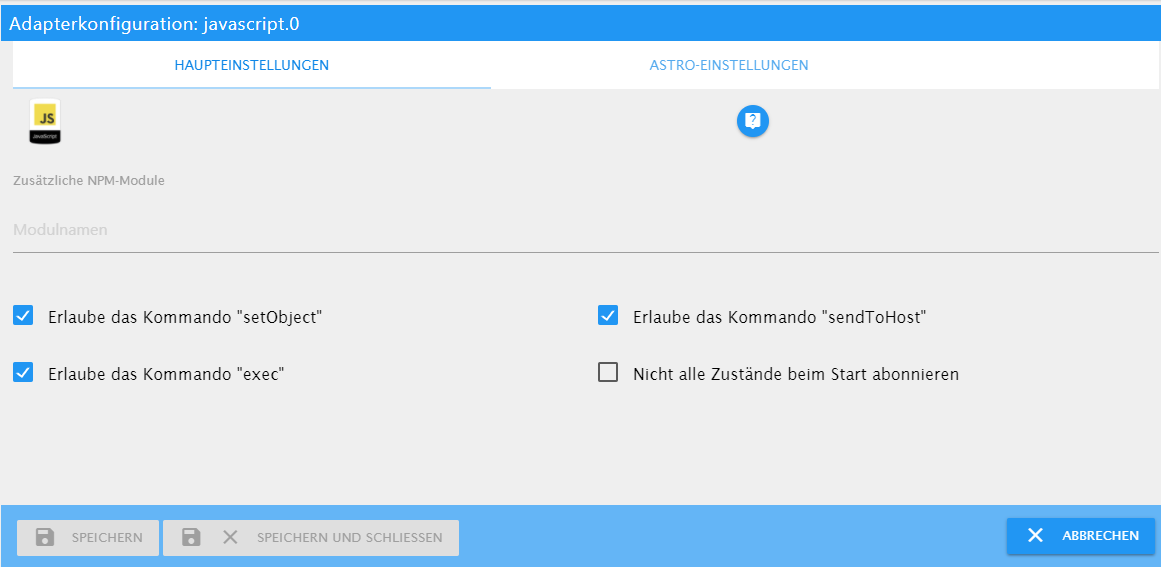1161x567 pixels.
Task: Switch to the Astro-Einstellungen tab
Action: point(729,65)
